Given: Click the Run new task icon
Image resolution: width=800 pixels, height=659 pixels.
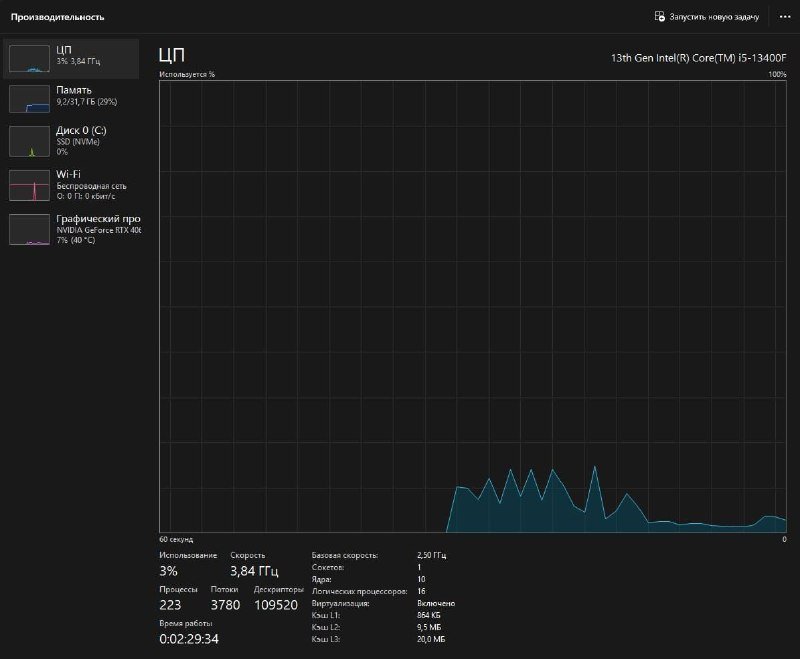Looking at the screenshot, I should (x=660, y=17).
